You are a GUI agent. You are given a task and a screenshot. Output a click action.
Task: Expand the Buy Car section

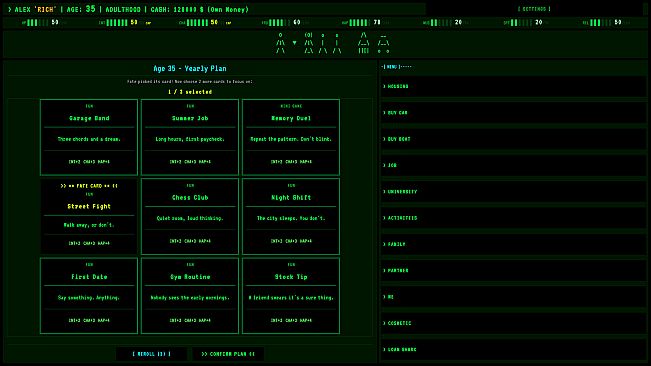(514, 112)
